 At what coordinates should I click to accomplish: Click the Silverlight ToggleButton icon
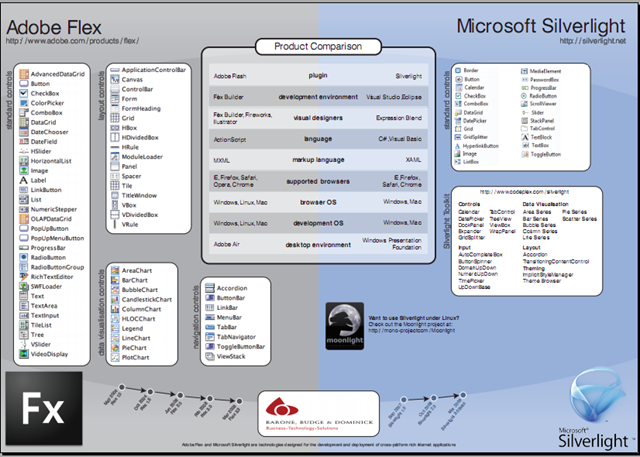coord(524,154)
